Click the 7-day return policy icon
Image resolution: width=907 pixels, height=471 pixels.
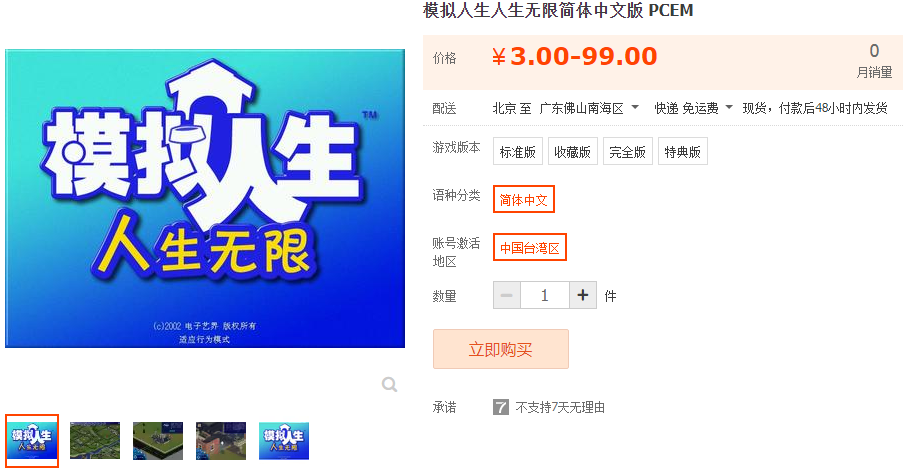(500, 407)
